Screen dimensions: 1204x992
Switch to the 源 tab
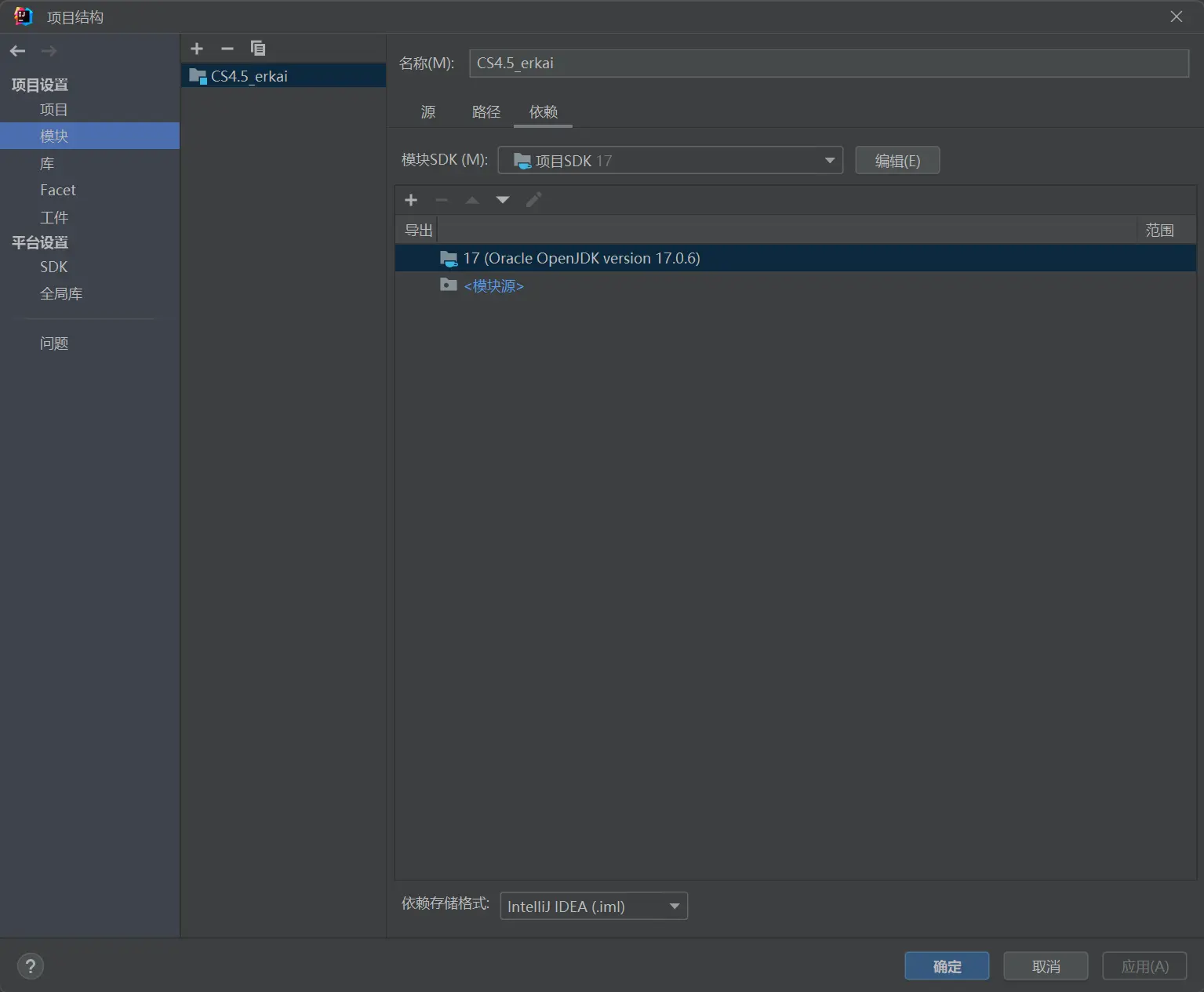[x=428, y=112]
